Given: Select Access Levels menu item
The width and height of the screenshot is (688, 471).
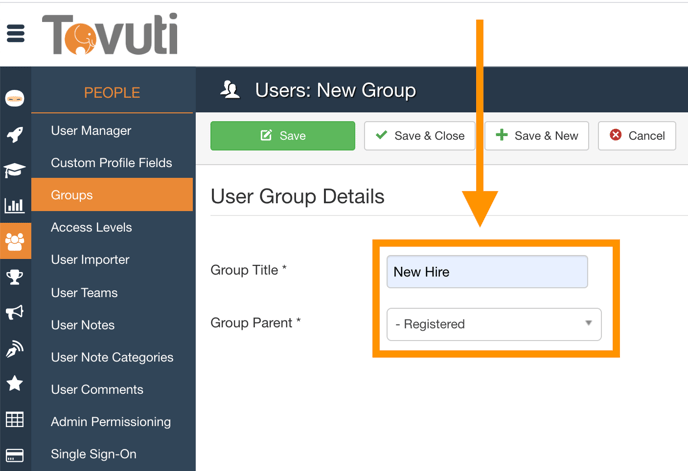Looking at the screenshot, I should [91, 228].
